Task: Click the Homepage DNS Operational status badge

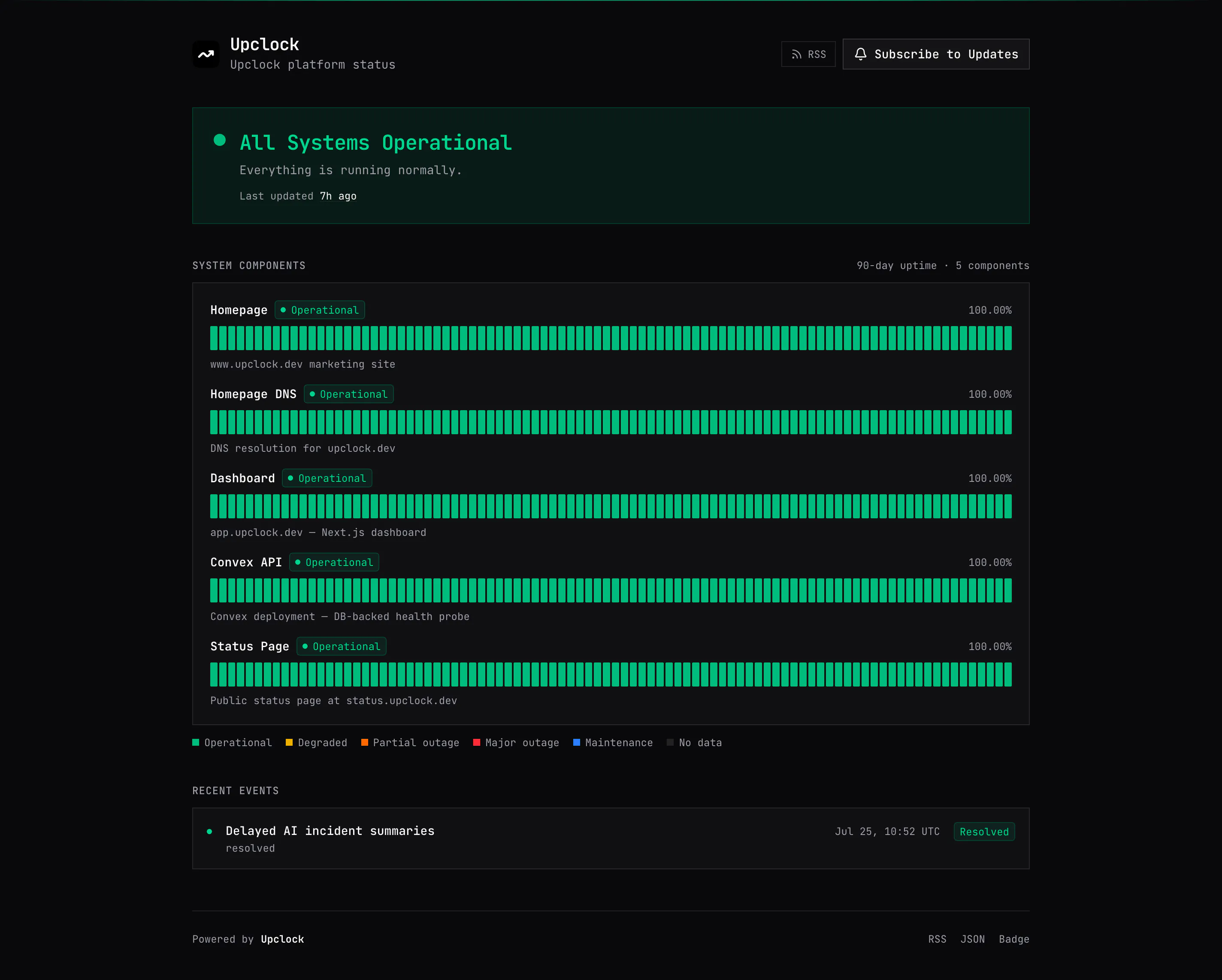Action: 348,394
